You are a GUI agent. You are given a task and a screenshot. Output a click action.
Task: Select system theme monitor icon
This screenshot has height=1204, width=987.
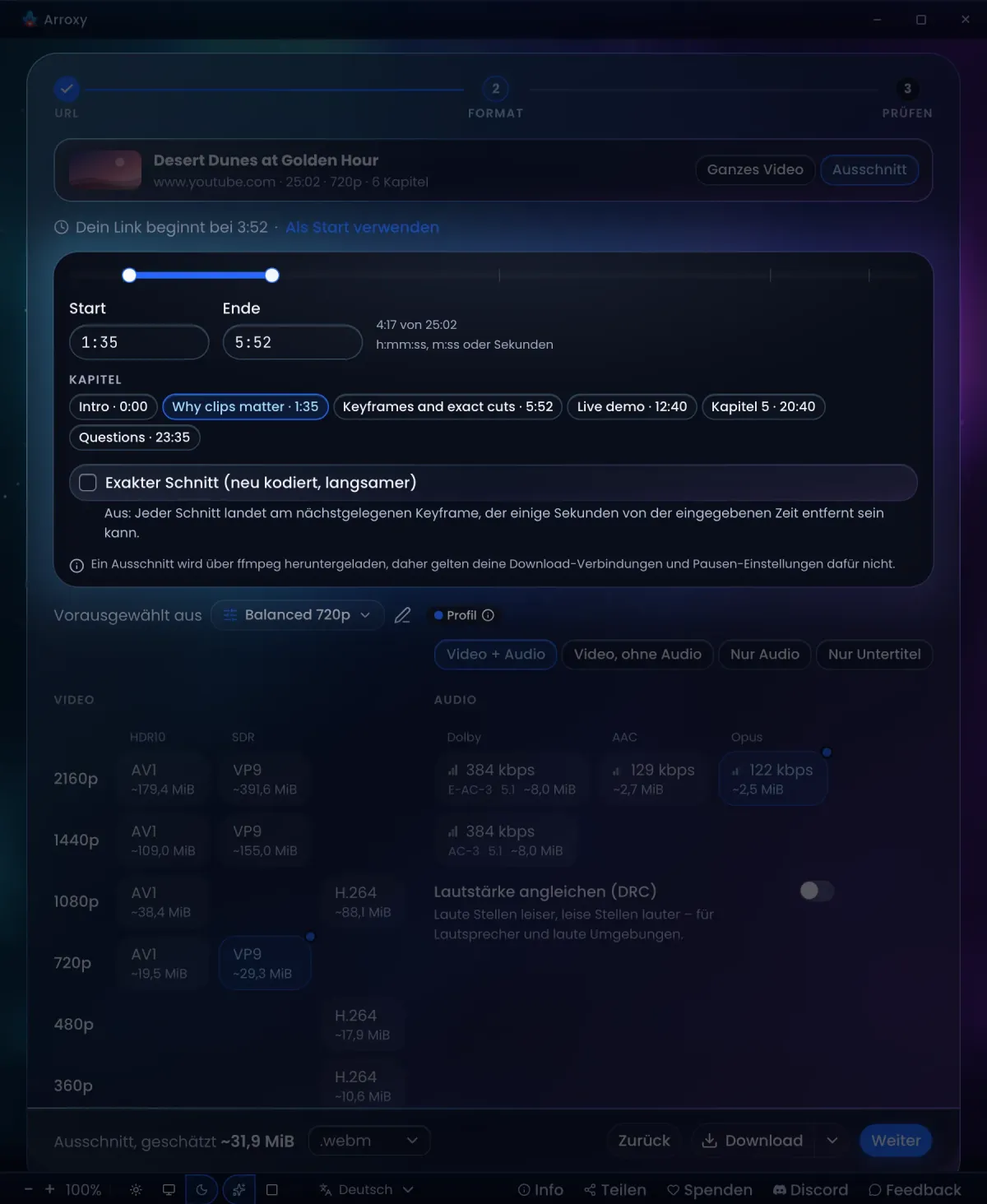(x=169, y=1190)
